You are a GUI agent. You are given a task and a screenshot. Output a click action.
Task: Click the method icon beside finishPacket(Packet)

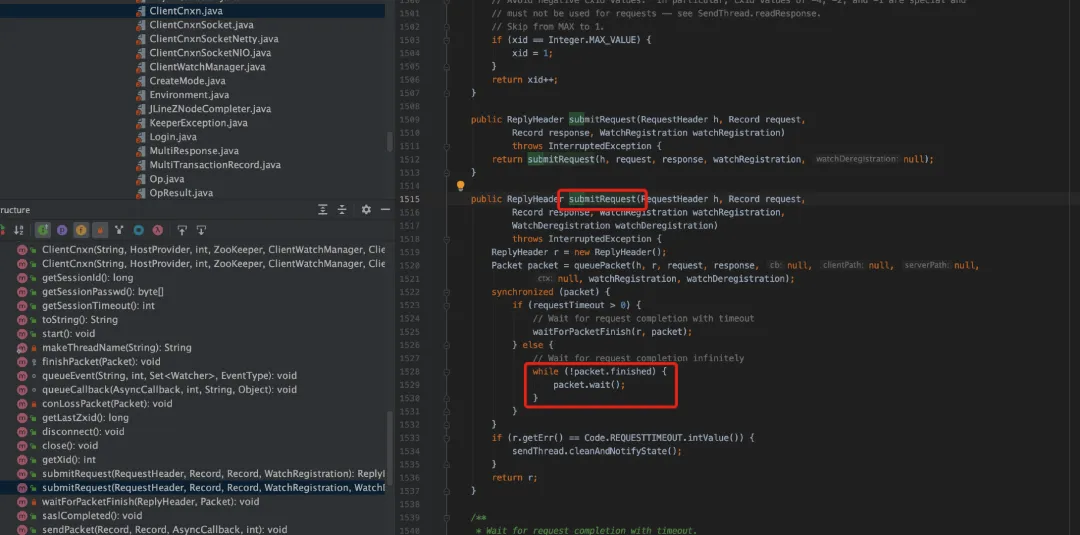click(x=22, y=361)
